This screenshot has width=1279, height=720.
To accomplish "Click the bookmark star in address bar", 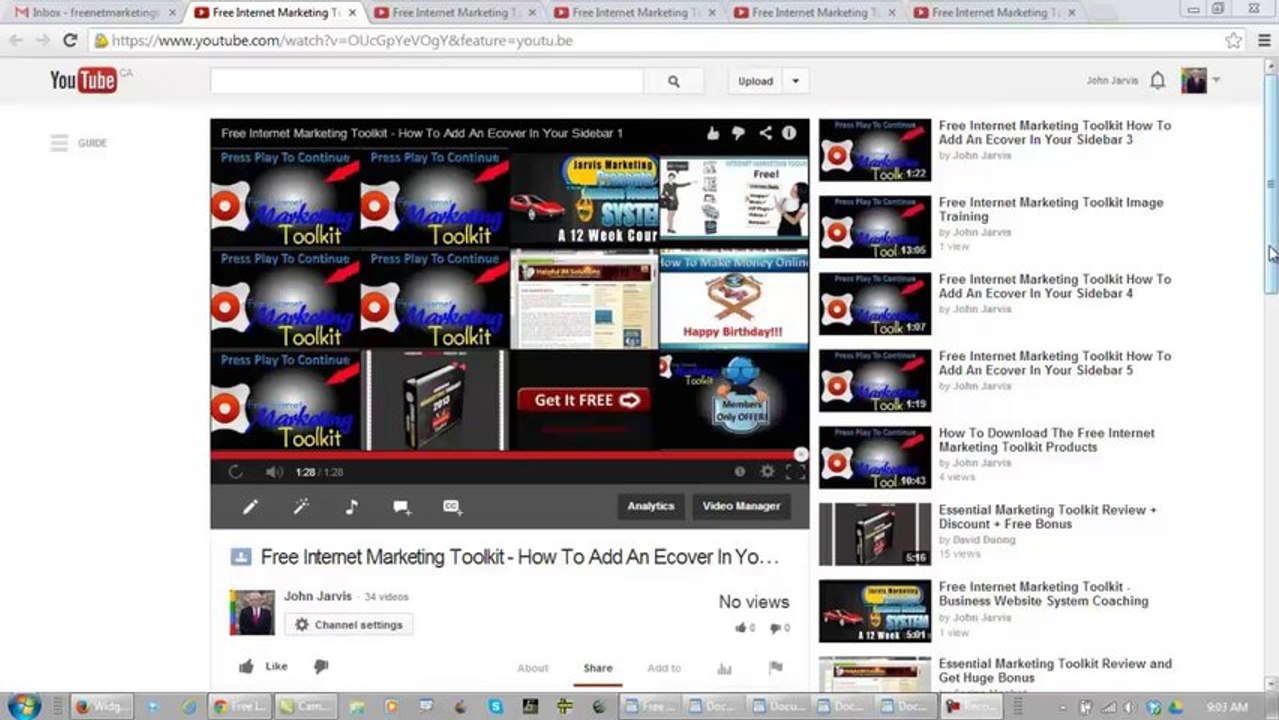I will [x=1233, y=41].
